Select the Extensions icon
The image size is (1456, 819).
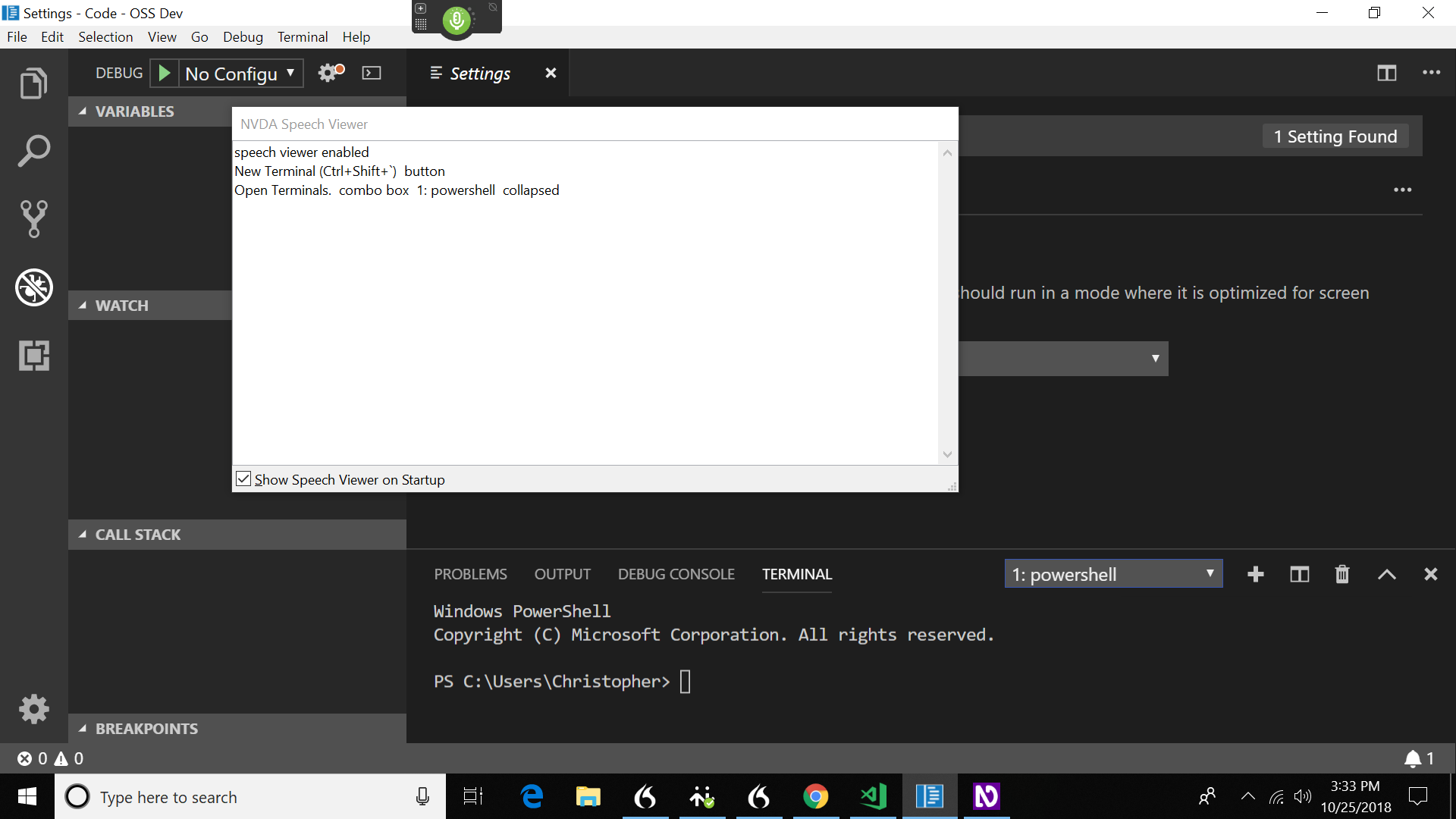33,356
